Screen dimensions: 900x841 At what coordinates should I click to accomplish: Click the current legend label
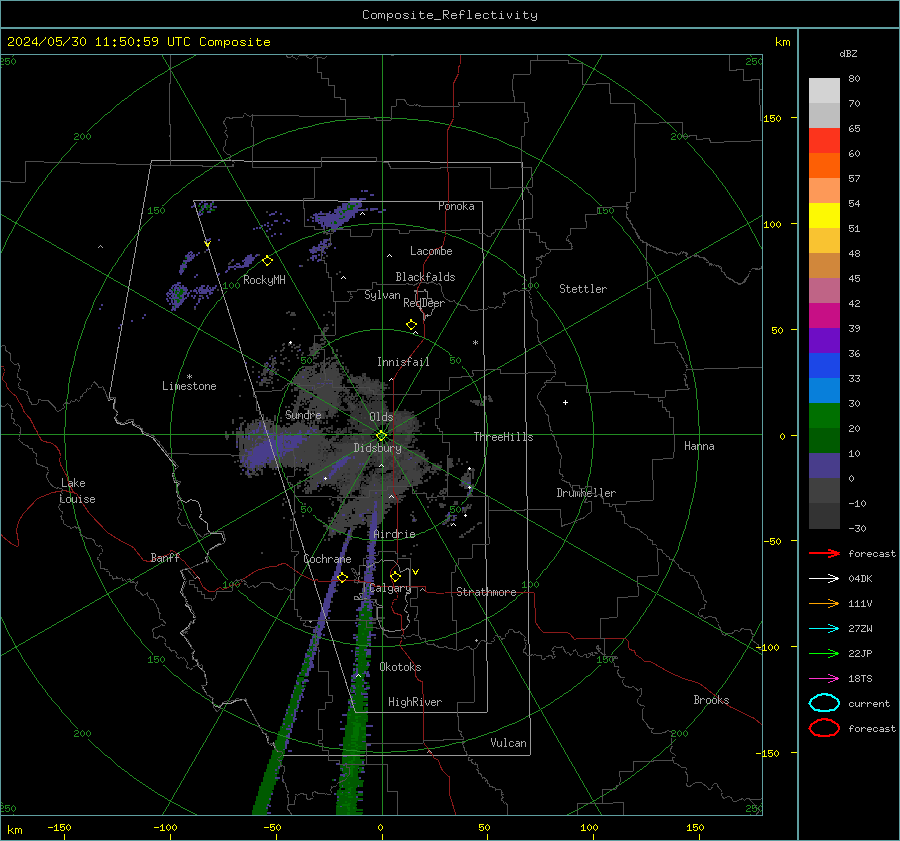(x=869, y=704)
